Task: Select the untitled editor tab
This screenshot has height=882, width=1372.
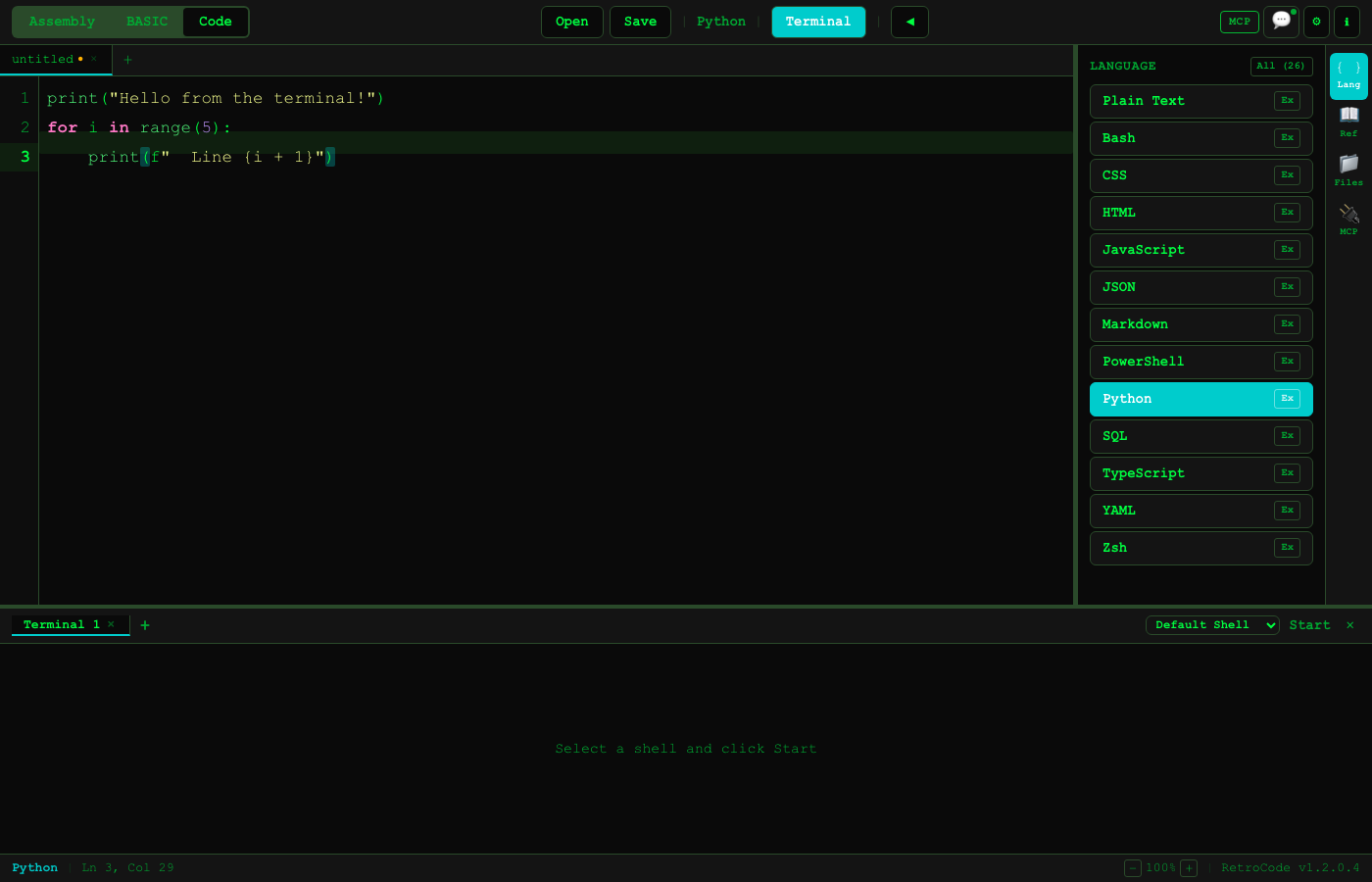Action: [43, 59]
